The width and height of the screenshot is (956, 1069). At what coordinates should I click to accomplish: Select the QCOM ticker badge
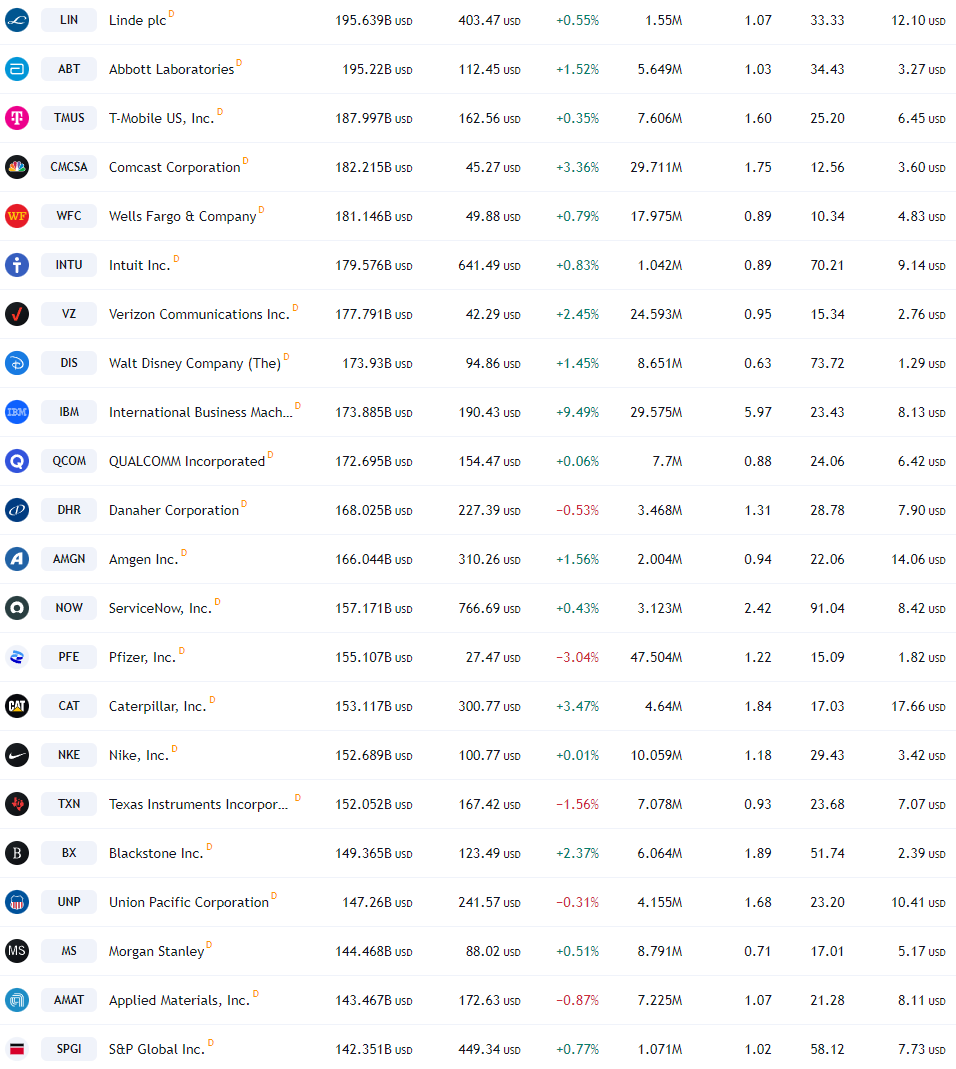[69, 461]
